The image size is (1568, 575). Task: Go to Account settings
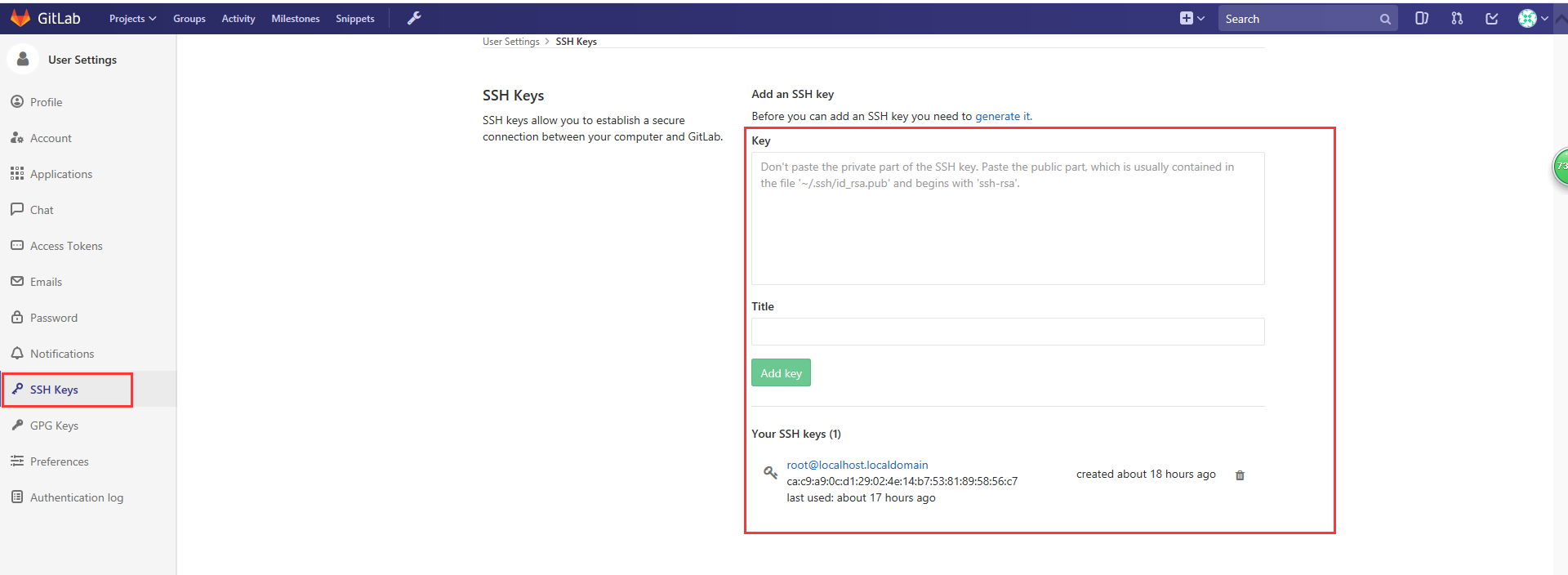[51, 138]
